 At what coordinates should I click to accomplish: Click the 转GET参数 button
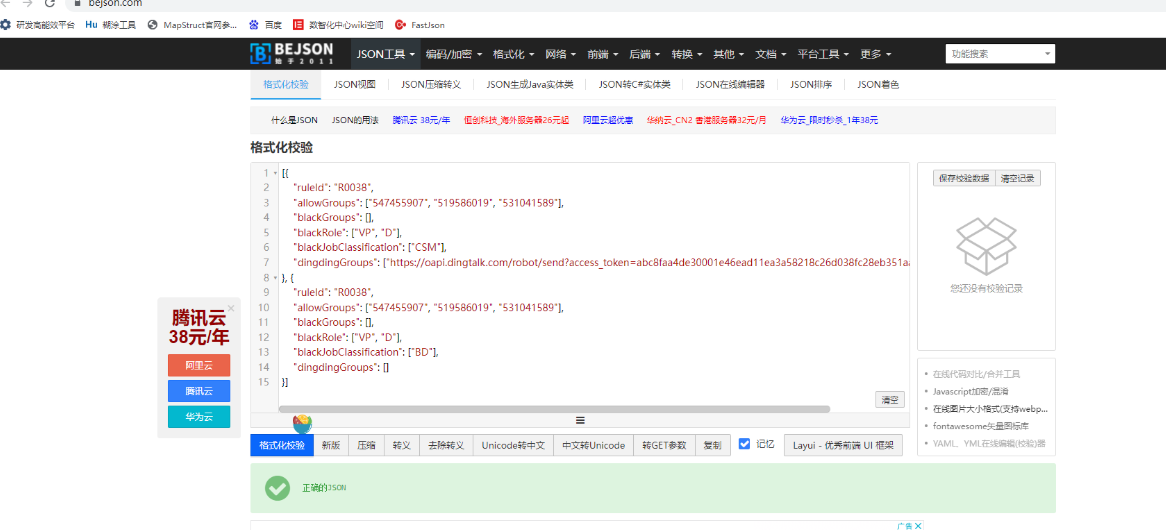click(665, 445)
